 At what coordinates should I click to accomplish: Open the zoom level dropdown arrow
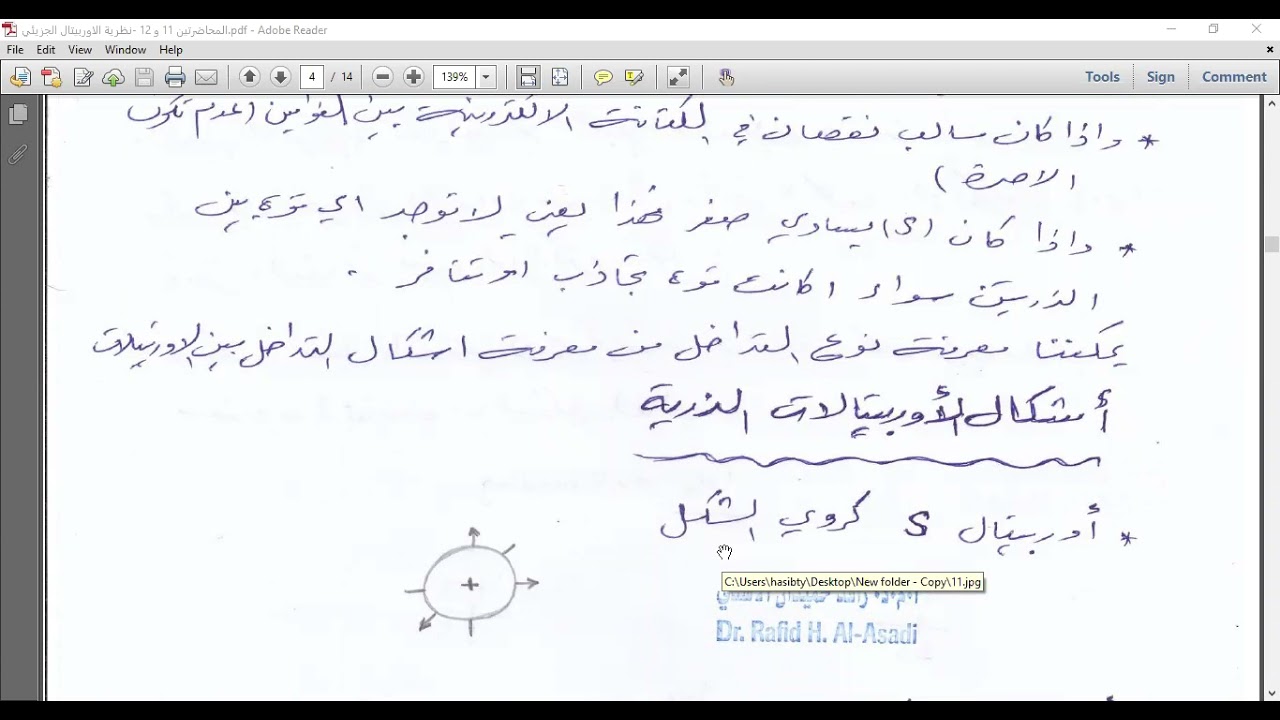click(x=487, y=77)
